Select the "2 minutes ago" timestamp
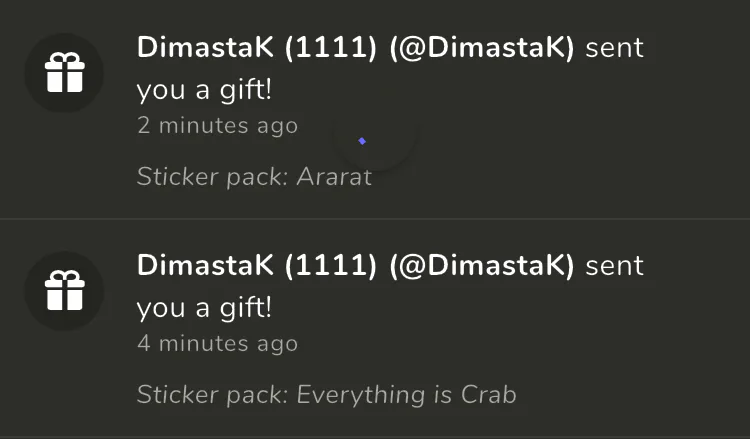This screenshot has width=750, height=439. [217, 125]
